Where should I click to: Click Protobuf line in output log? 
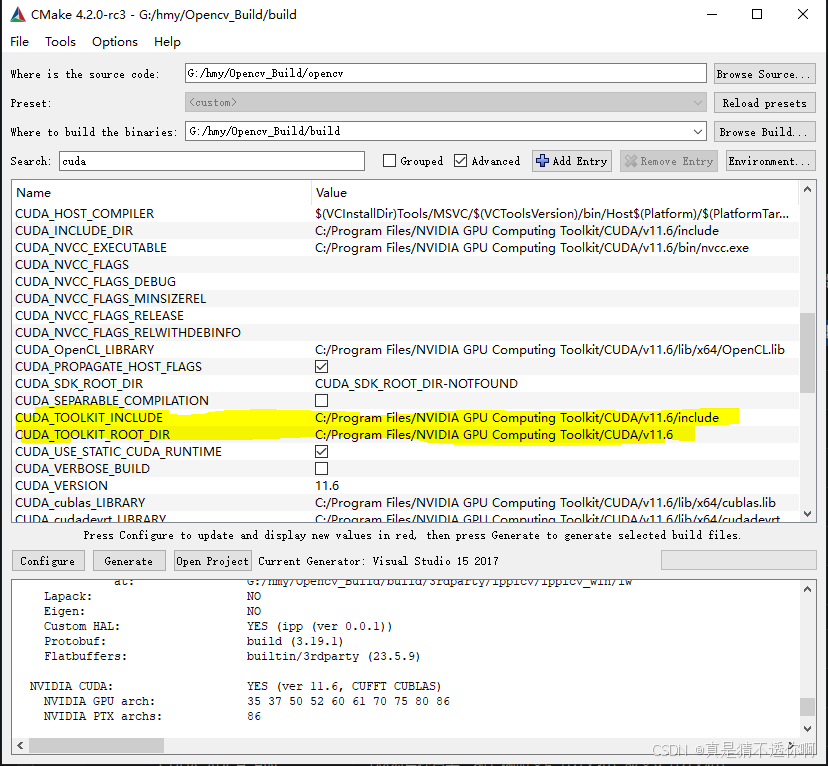click(x=194, y=641)
